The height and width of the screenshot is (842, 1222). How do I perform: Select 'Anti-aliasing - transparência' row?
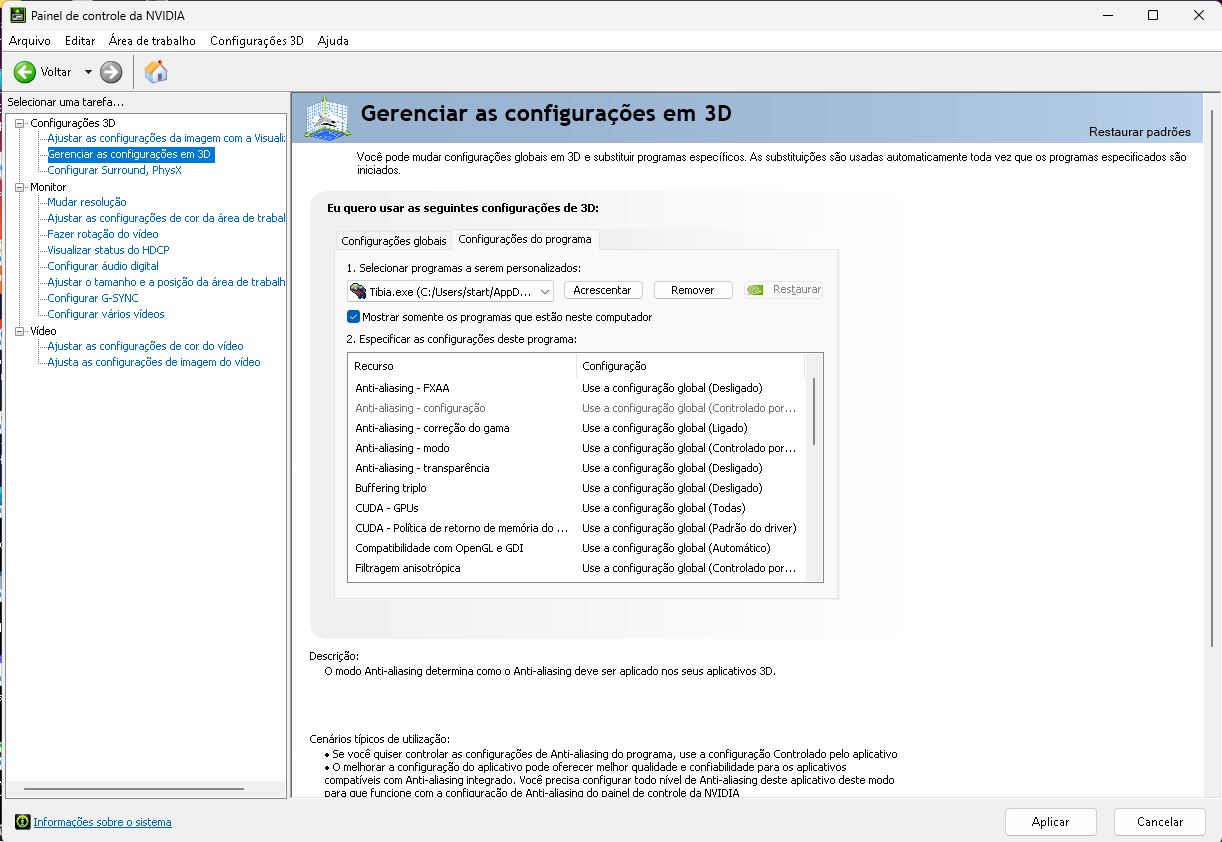[x=577, y=468]
